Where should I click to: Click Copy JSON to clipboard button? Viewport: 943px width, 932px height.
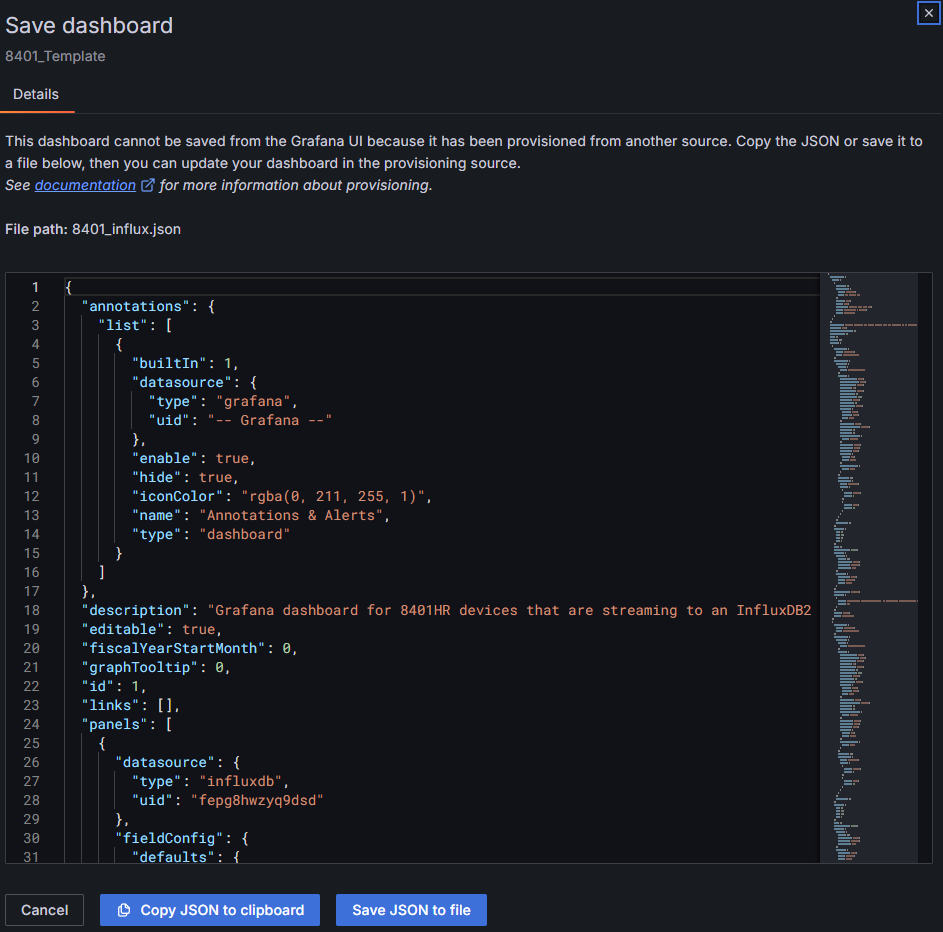(x=209, y=910)
